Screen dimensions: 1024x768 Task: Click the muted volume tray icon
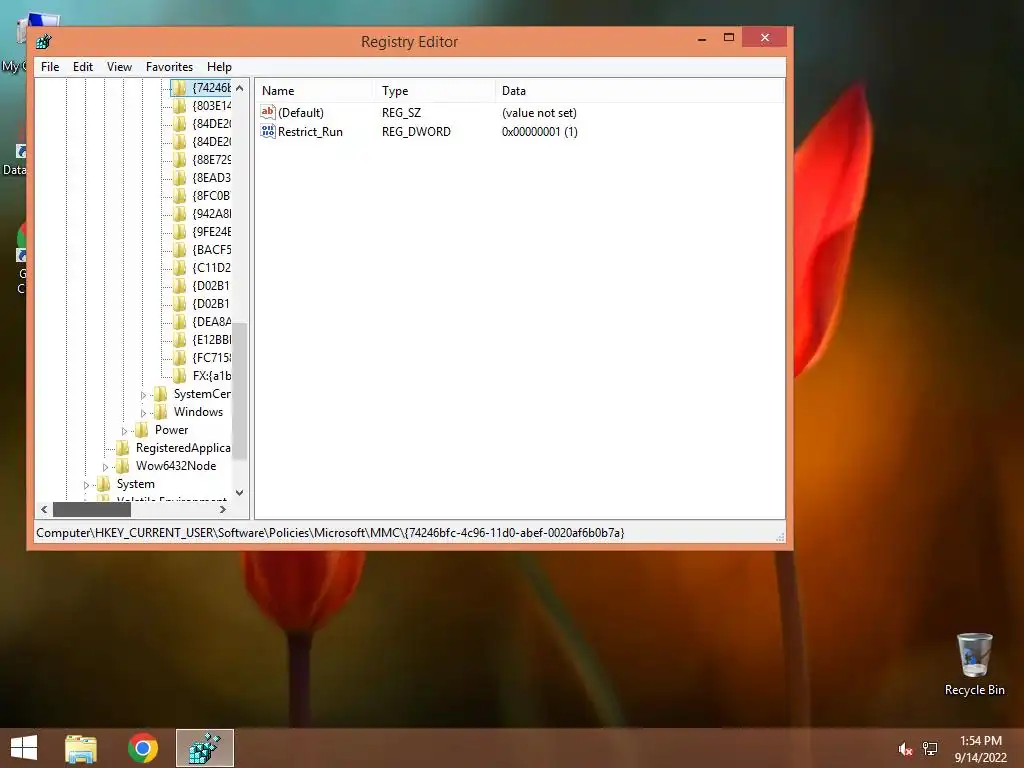click(x=905, y=749)
